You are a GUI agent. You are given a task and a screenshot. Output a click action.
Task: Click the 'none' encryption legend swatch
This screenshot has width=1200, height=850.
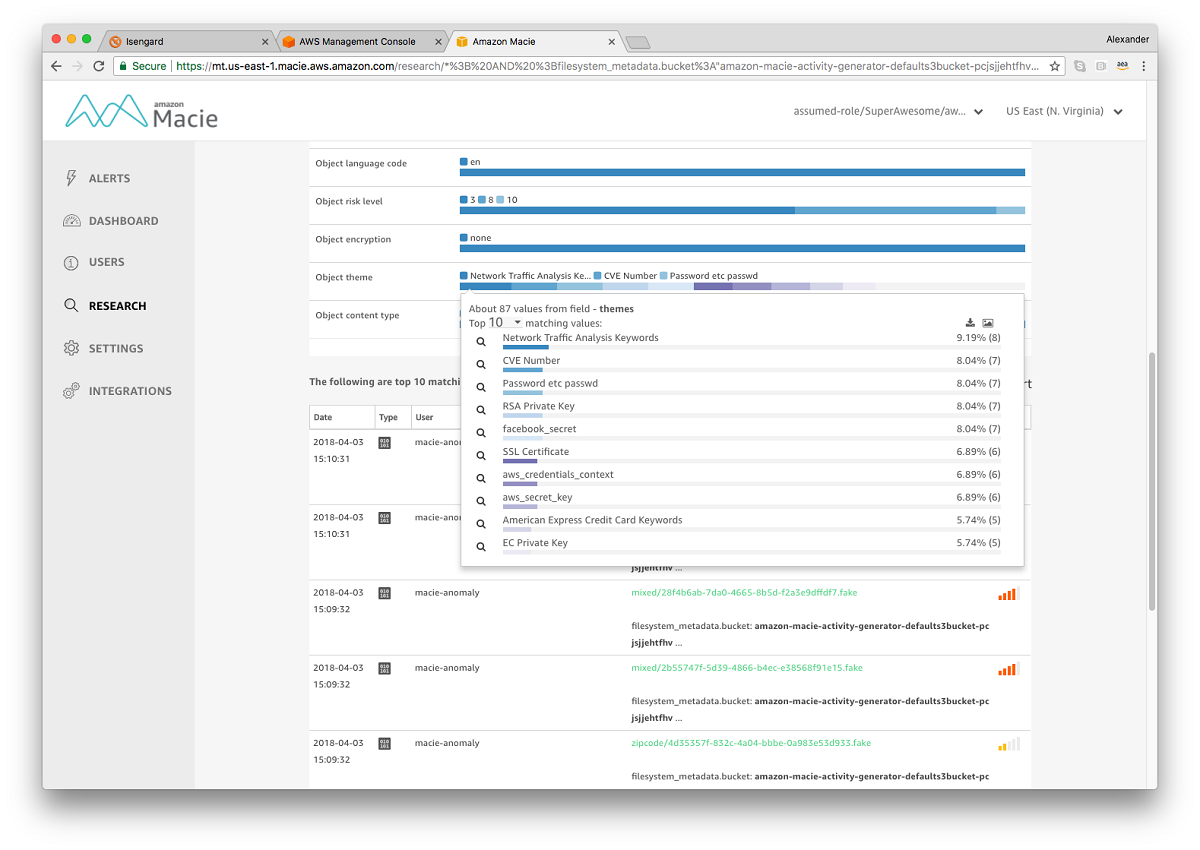464,238
